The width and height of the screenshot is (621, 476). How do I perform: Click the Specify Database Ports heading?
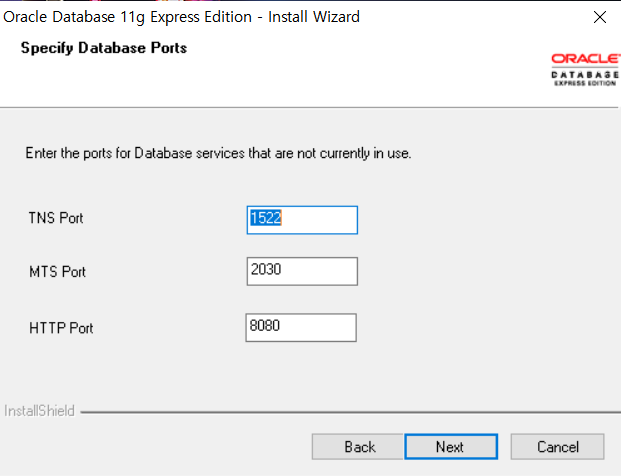[x=104, y=48]
